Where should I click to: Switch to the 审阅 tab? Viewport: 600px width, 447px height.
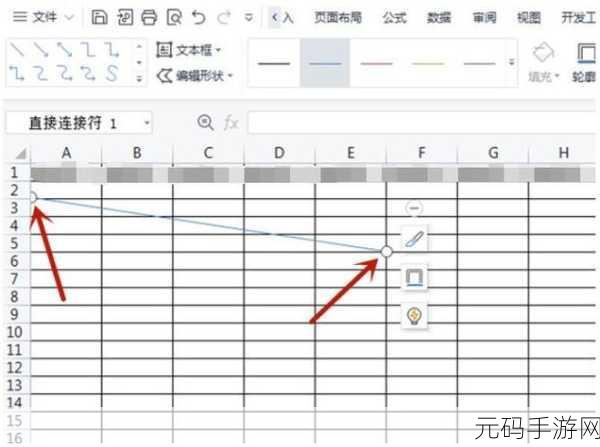point(484,18)
